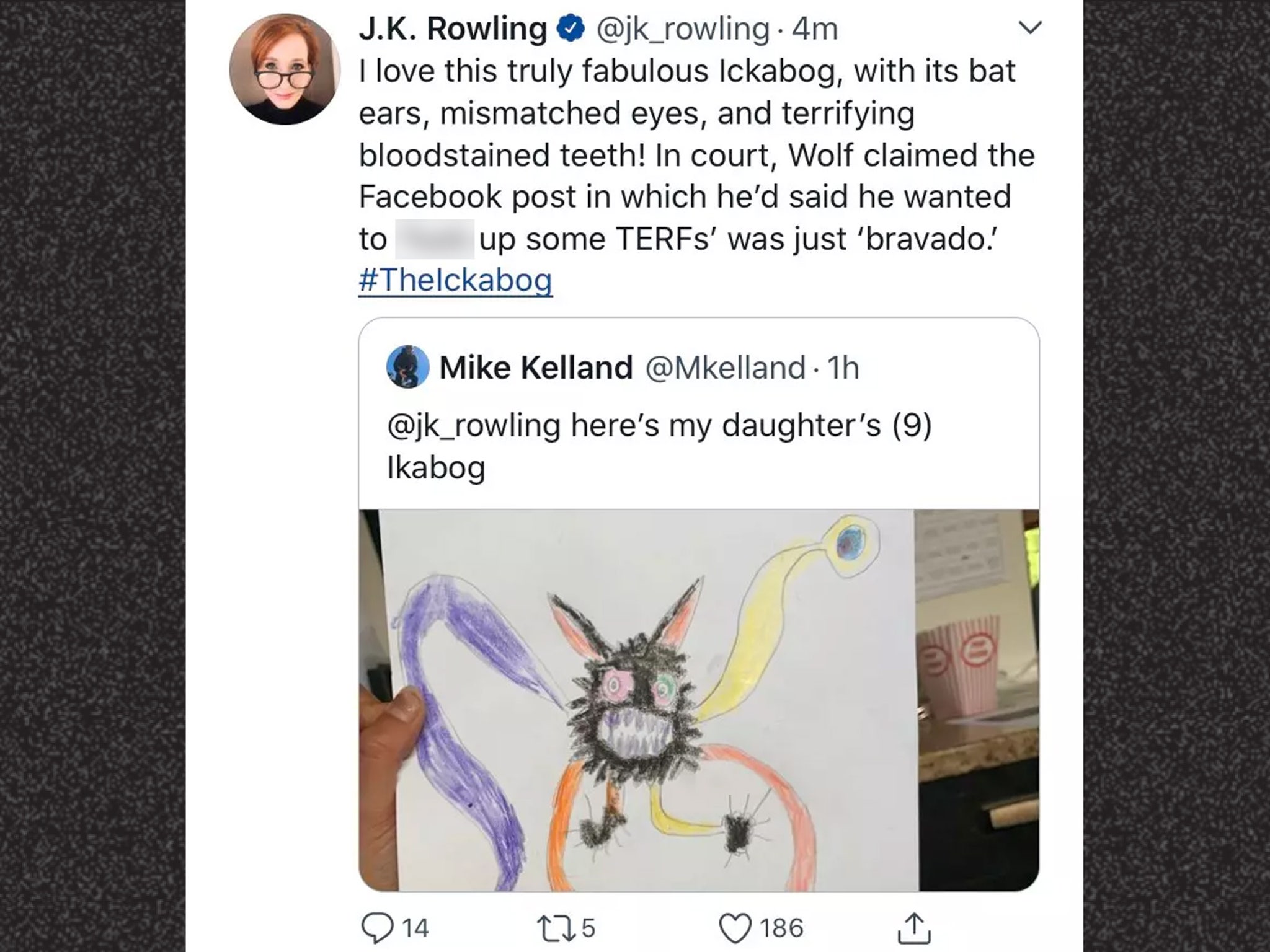Viewport: 1270px width, 952px height.
Task: Click the @jk_rowling mention in the quoted tweet
Action: (473, 425)
